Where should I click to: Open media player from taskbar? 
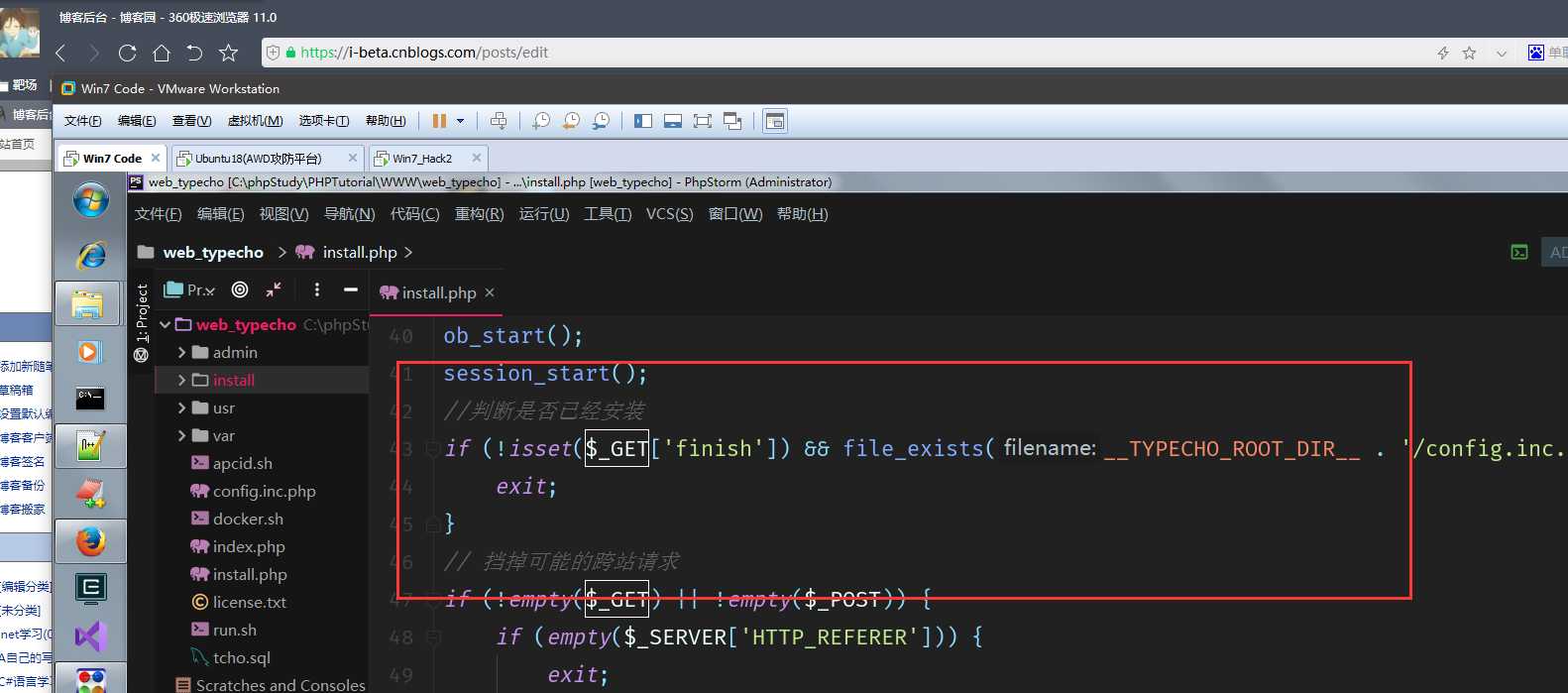(x=90, y=351)
